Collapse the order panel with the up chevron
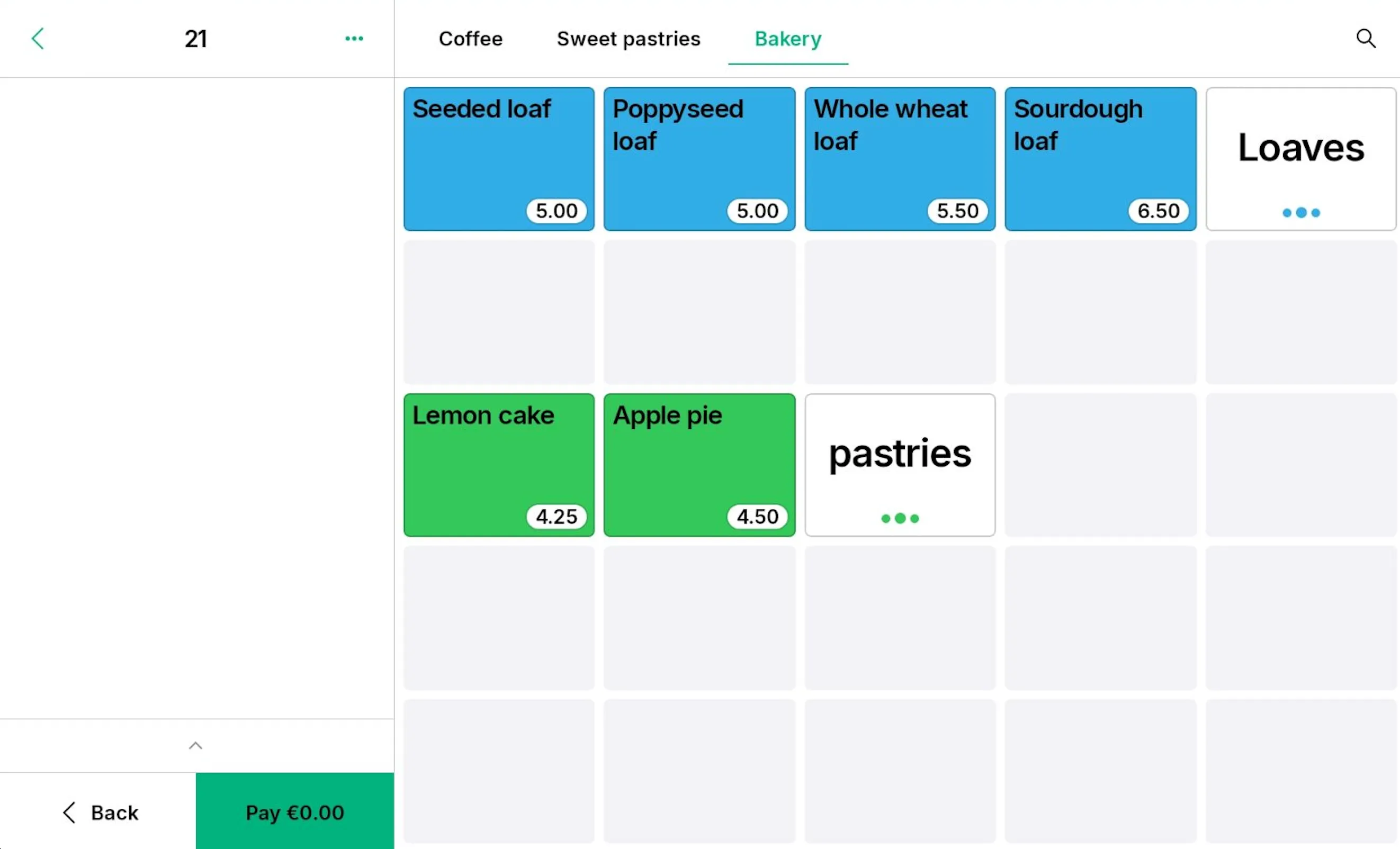The width and height of the screenshot is (1400, 849). 195,745
